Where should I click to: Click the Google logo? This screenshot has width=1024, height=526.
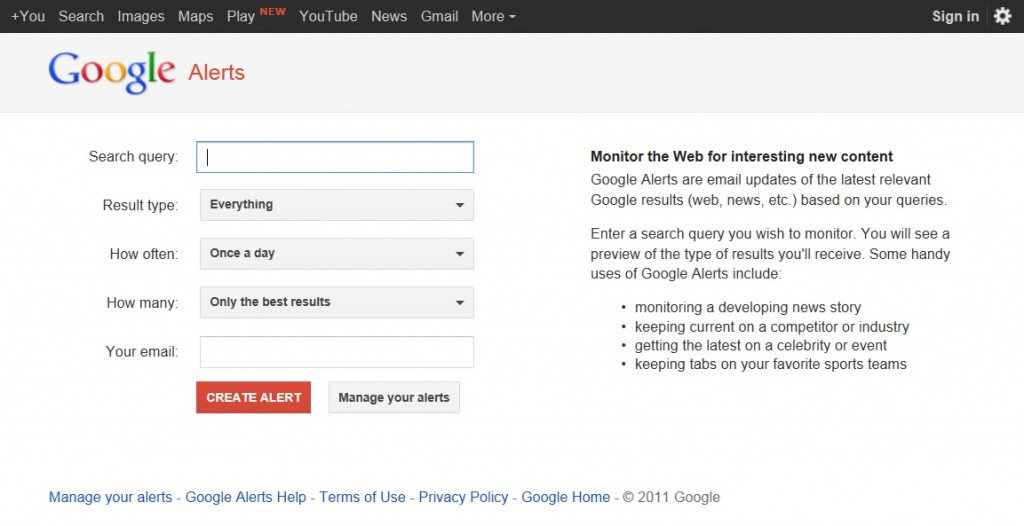(112, 72)
